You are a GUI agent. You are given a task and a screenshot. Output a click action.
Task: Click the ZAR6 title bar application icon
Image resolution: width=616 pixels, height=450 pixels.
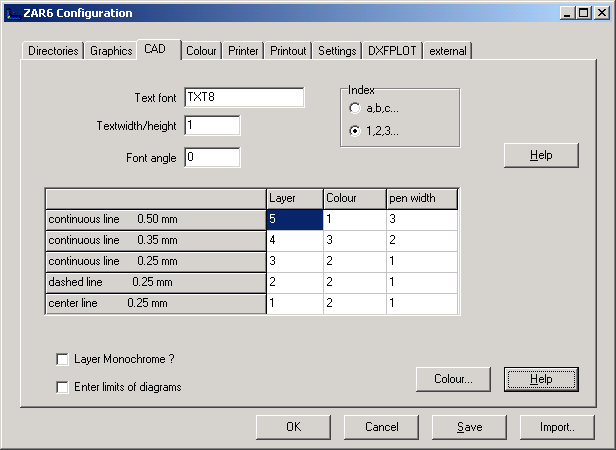click(x=11, y=13)
